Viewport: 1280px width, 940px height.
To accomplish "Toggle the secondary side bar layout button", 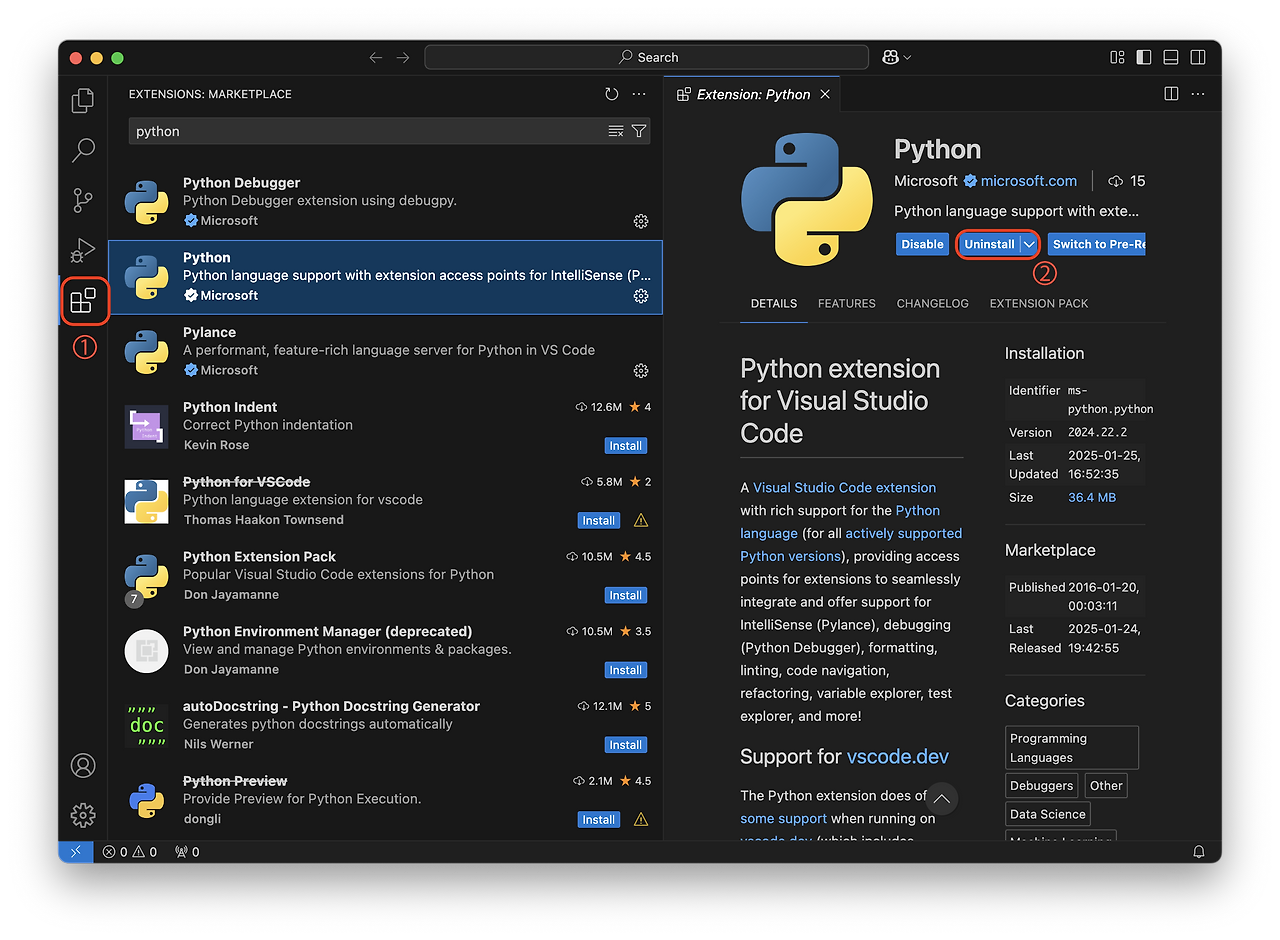I will 1198,57.
